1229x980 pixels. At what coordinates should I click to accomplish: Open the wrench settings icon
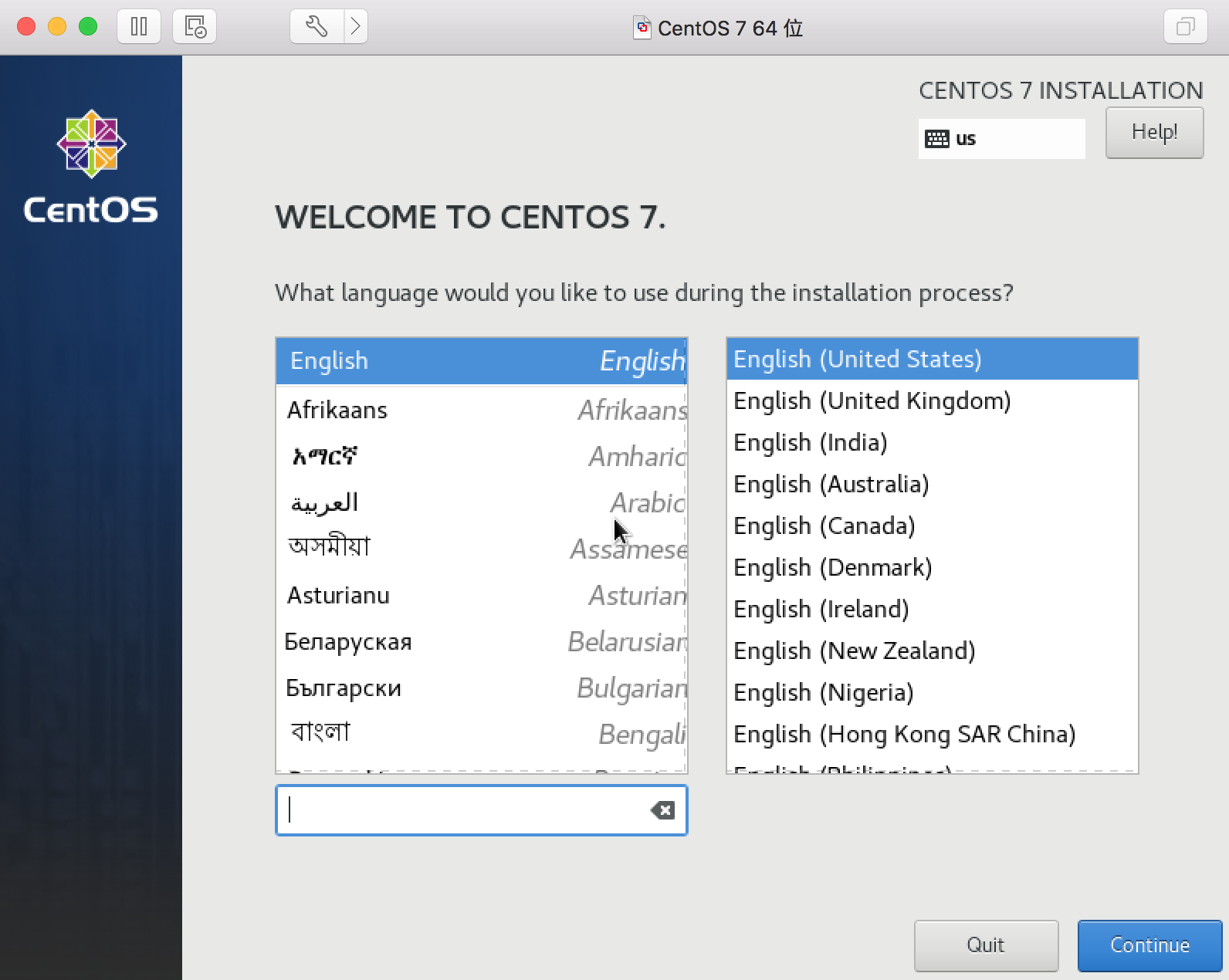coord(317,27)
